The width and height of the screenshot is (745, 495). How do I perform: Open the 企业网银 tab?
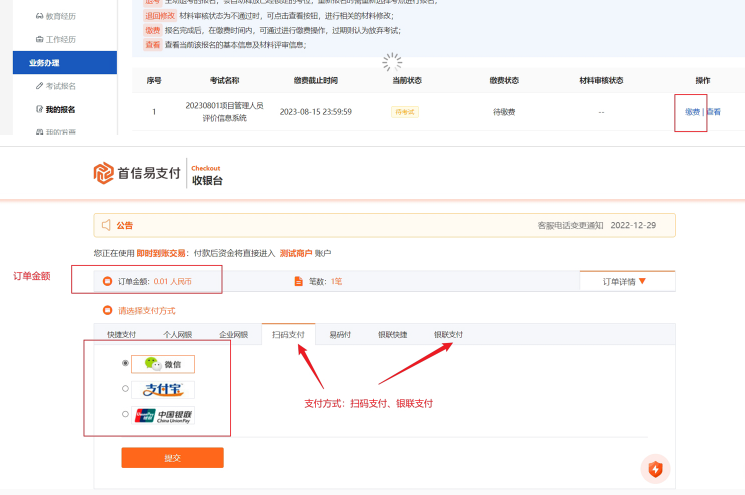233,335
